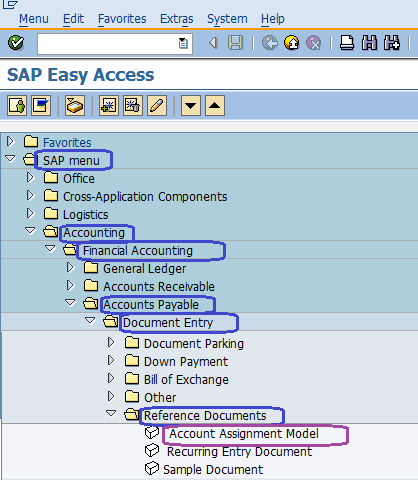Image resolution: width=418 pixels, height=480 pixels.
Task: Collapse the Document Entry node arrow
Action: click(x=90, y=321)
